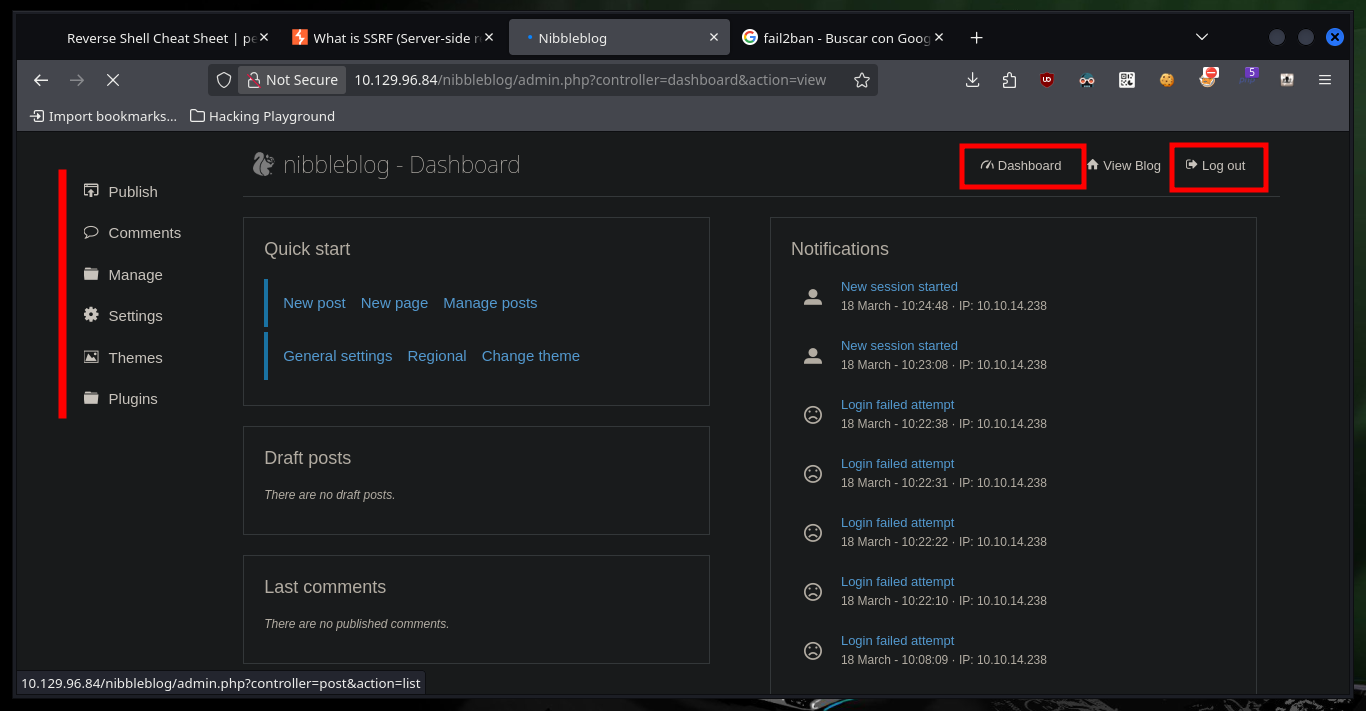Stop loading the page with the X button
The image size is (1366, 711).
coord(113,80)
